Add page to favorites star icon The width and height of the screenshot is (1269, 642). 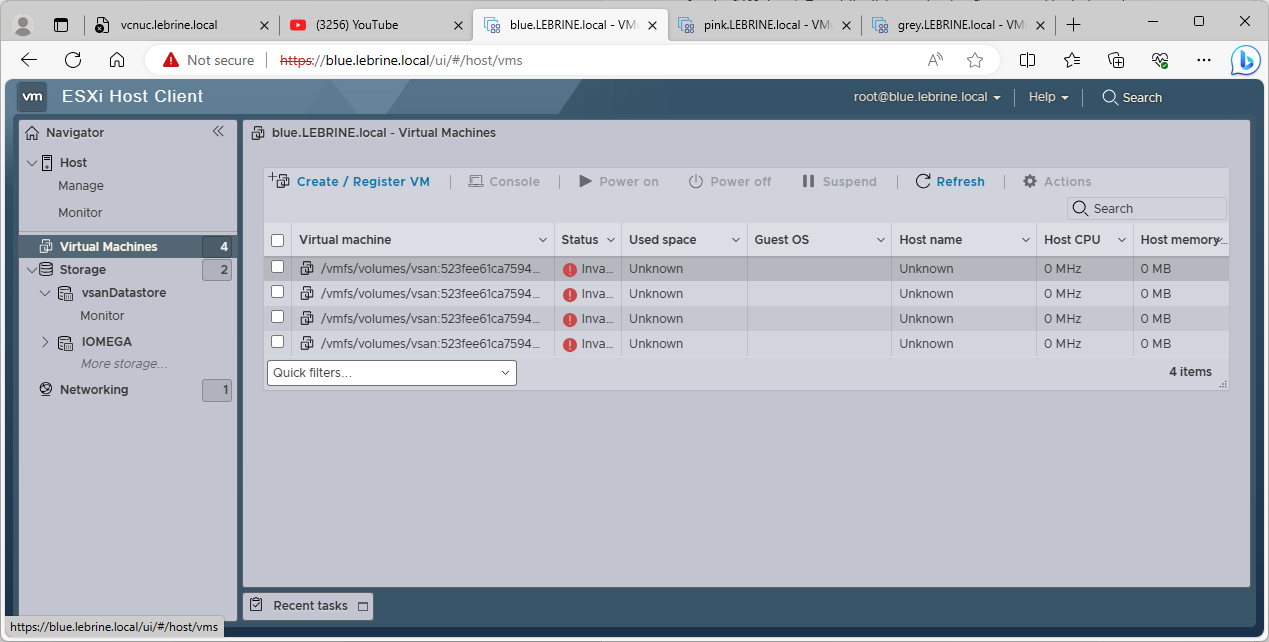tap(975, 60)
